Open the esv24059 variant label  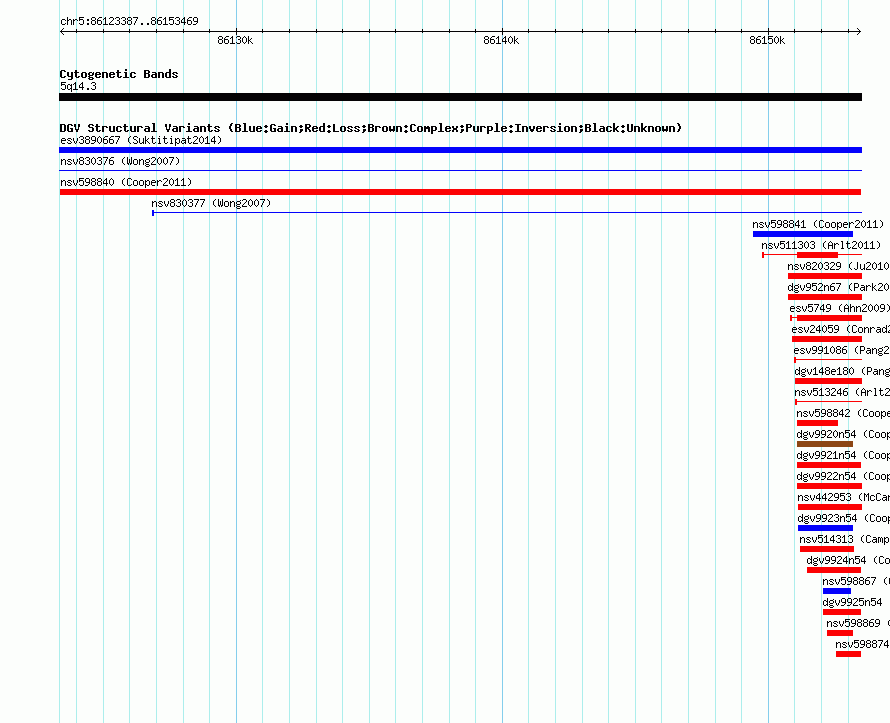point(841,329)
